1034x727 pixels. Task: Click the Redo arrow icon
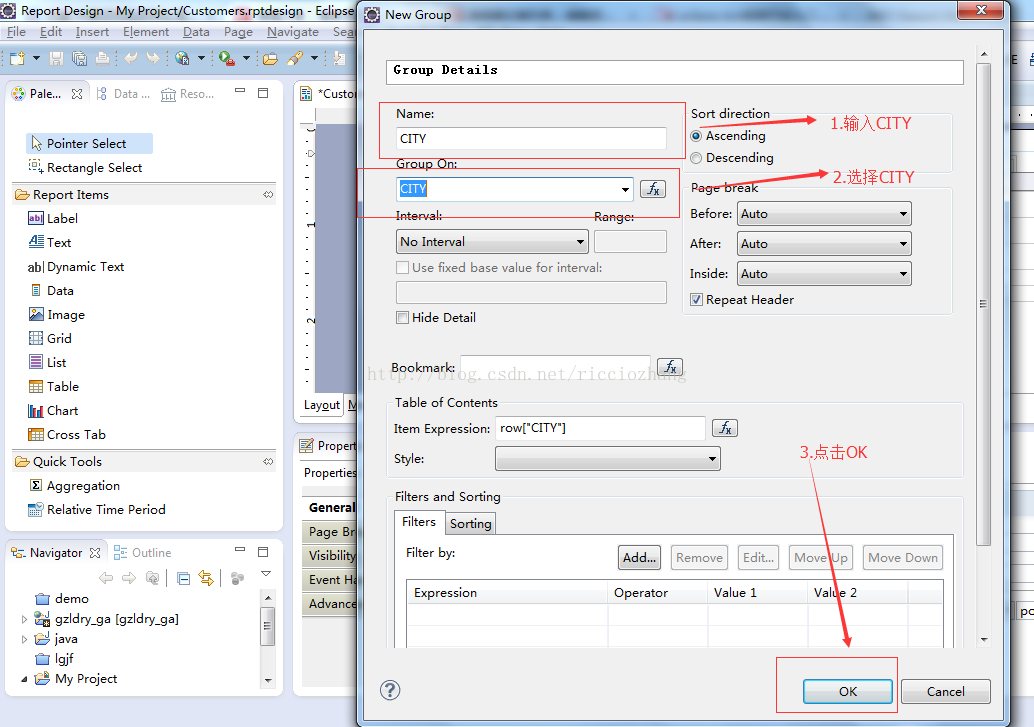pos(153,58)
